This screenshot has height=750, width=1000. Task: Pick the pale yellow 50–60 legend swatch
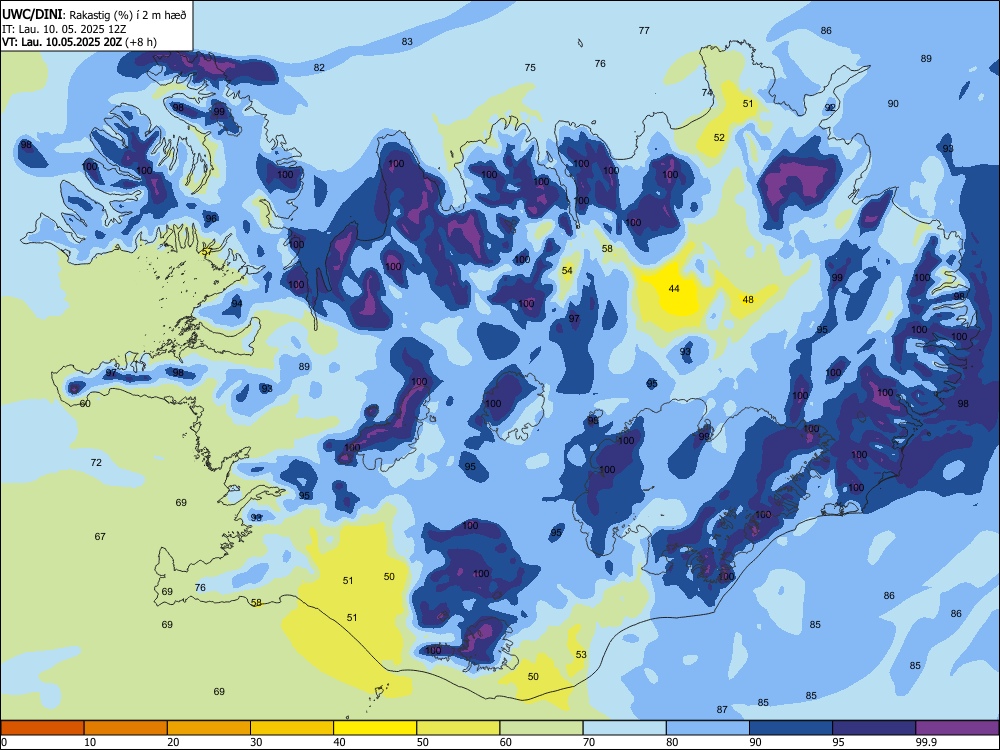pos(458,728)
